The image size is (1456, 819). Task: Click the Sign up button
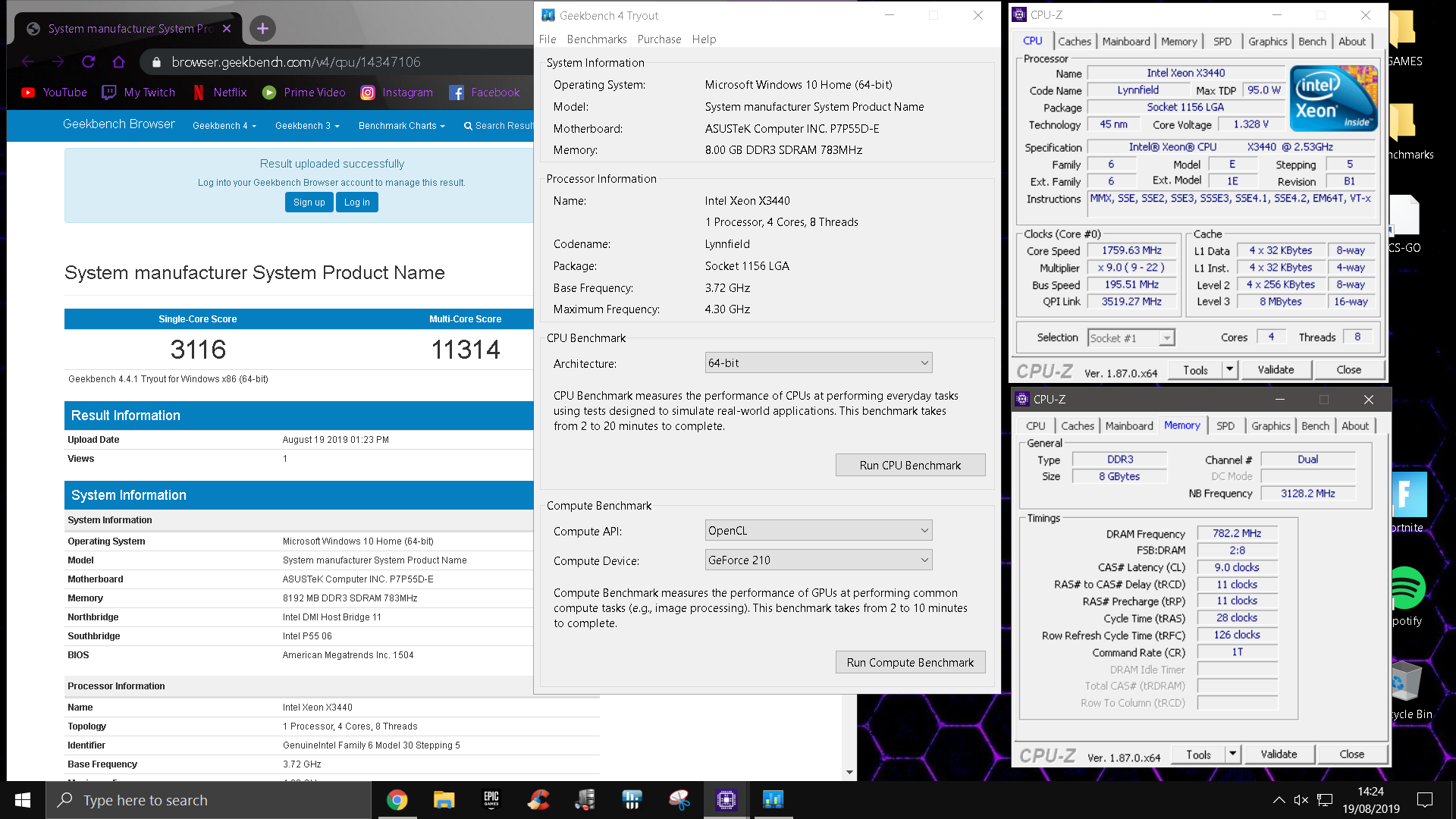[x=309, y=202]
